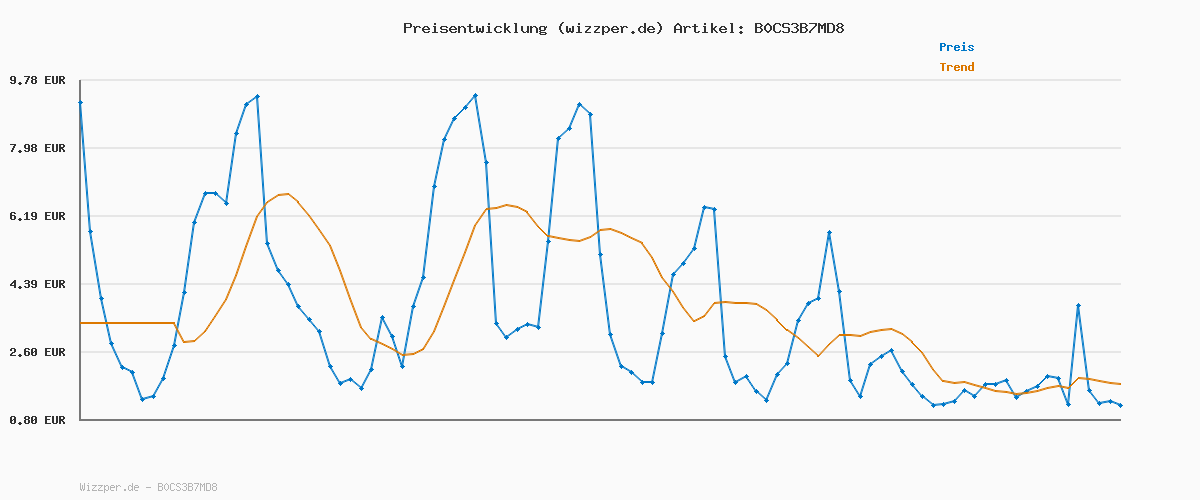Click the blue price spike near the right end
The height and width of the screenshot is (500, 1200).
1078,305
